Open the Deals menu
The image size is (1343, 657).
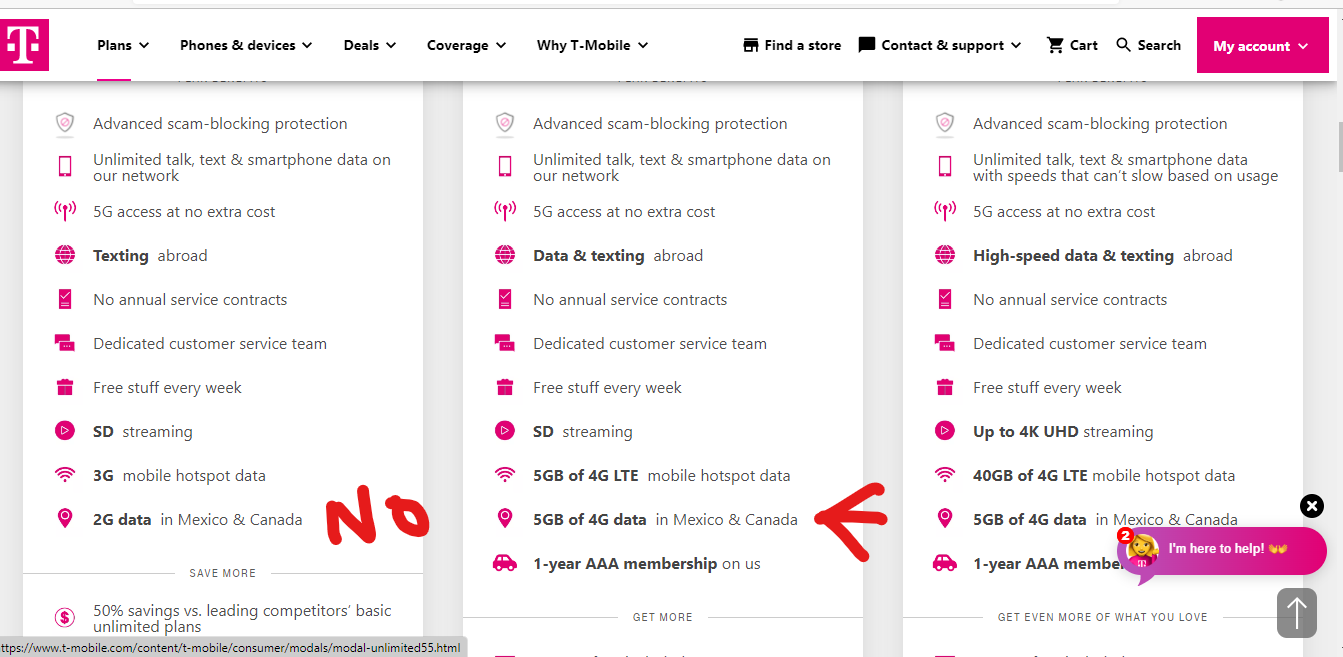pos(370,45)
